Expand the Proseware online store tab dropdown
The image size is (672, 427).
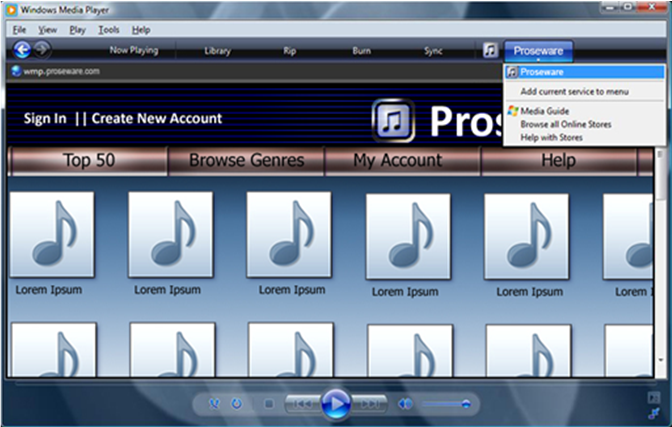pyautogui.click(x=538, y=51)
